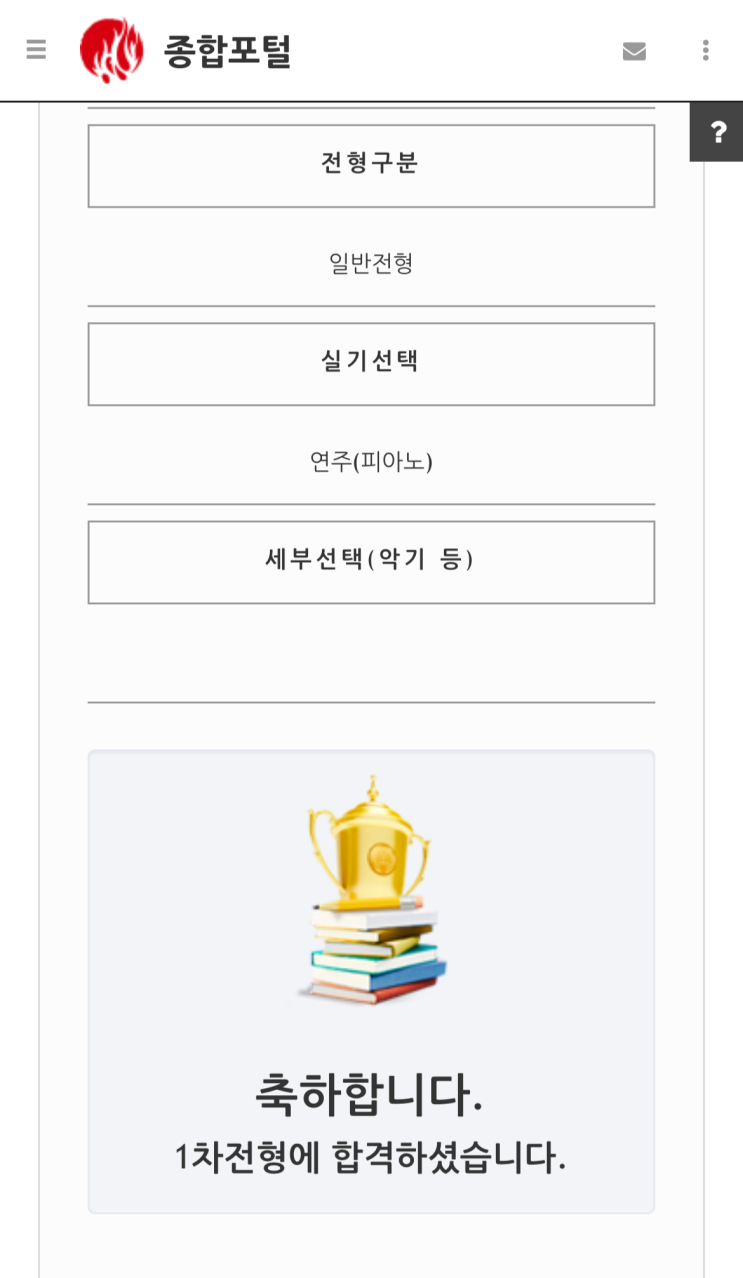Select the 전형구분 header box

pyautogui.click(x=371, y=166)
